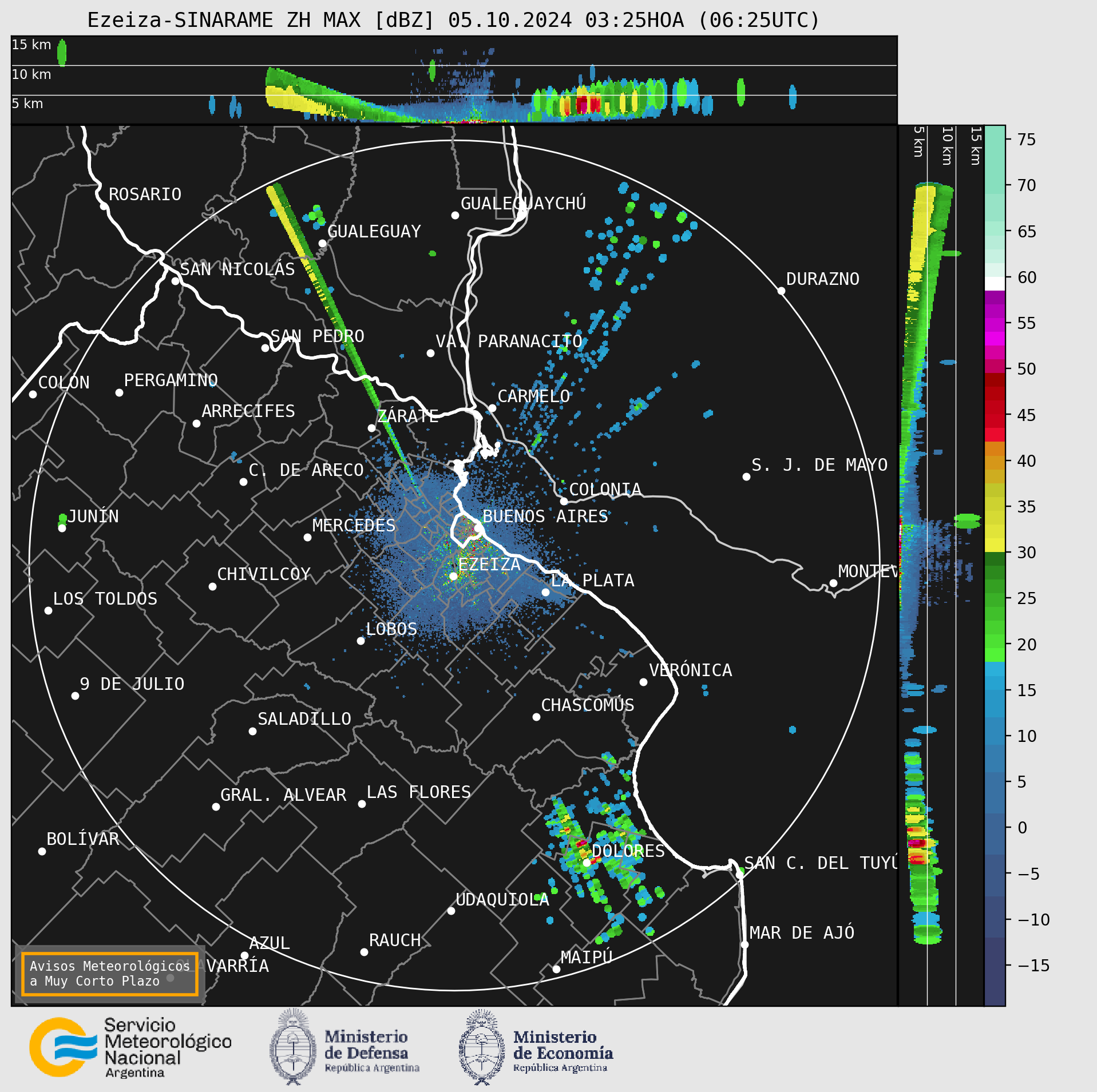The height and width of the screenshot is (1092, 1097).
Task: Click the MERCEDES city label
Action: tap(354, 525)
